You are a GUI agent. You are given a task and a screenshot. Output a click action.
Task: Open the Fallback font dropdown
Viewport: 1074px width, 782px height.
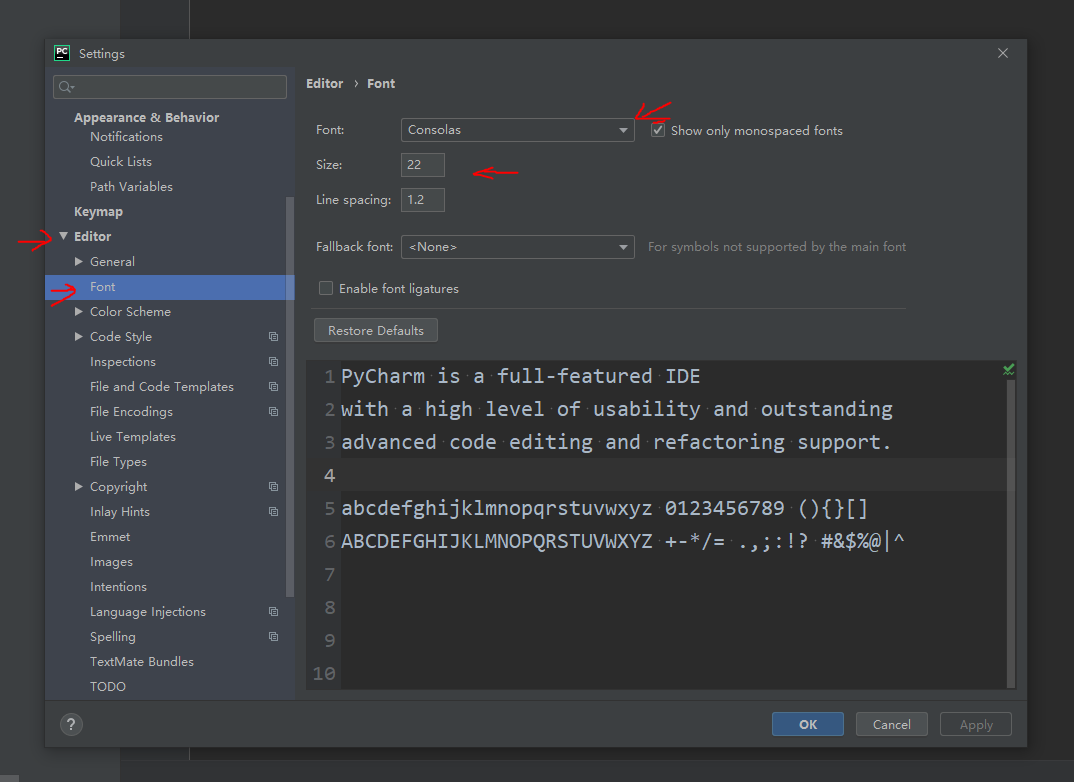pyautogui.click(x=517, y=247)
